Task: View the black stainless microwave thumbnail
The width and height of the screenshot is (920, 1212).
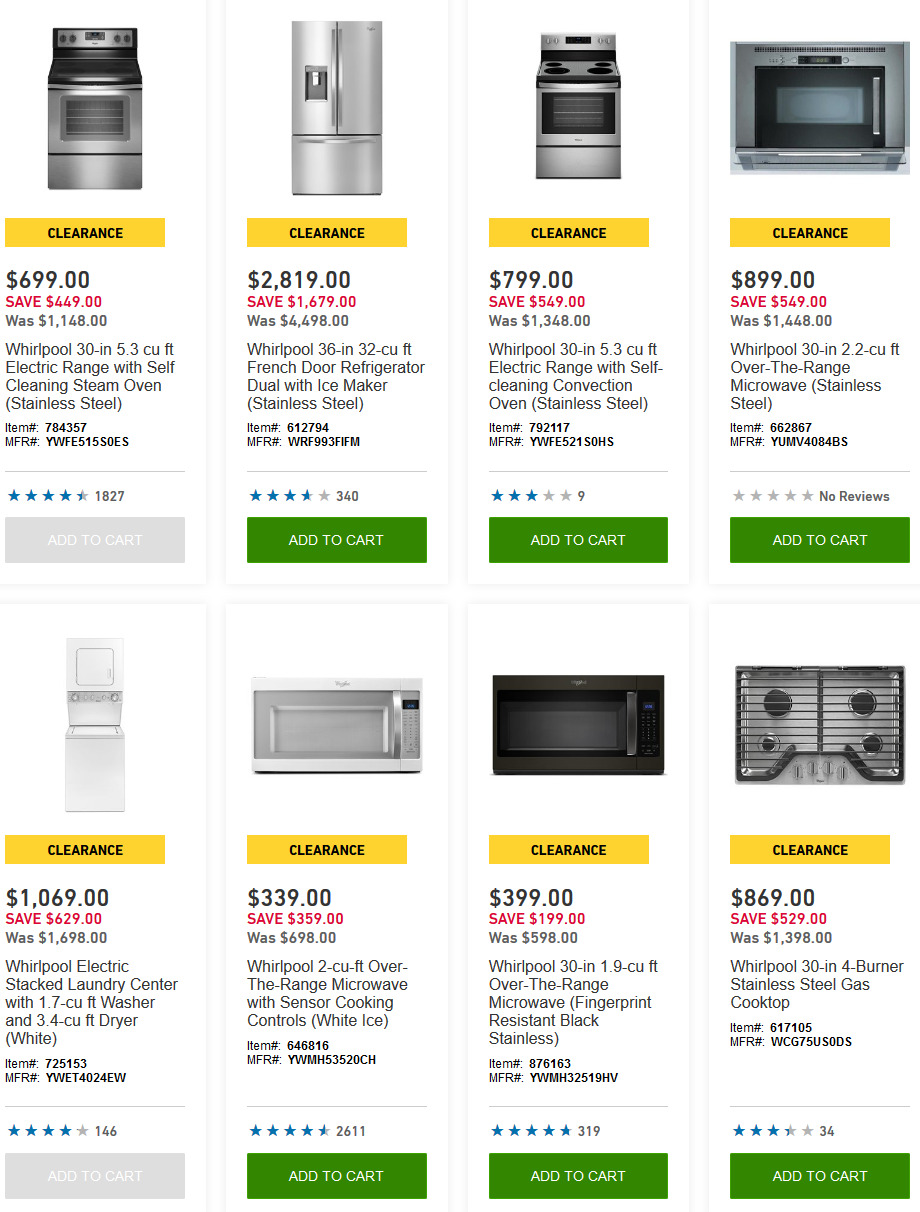Action: tap(578, 724)
